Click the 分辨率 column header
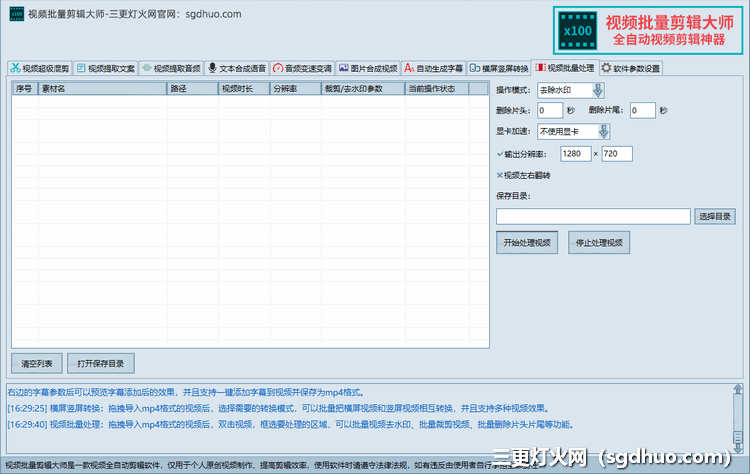Image resolution: width=750 pixels, height=474 pixels. (295, 88)
